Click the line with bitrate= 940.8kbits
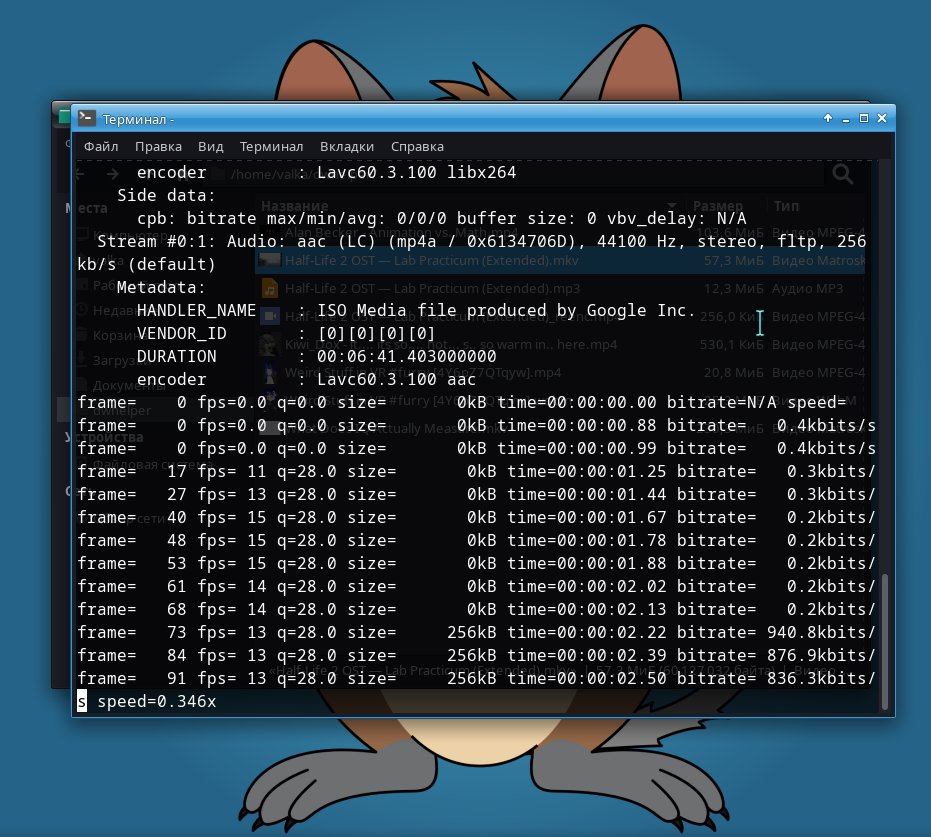This screenshot has height=837, width=931. point(476,632)
